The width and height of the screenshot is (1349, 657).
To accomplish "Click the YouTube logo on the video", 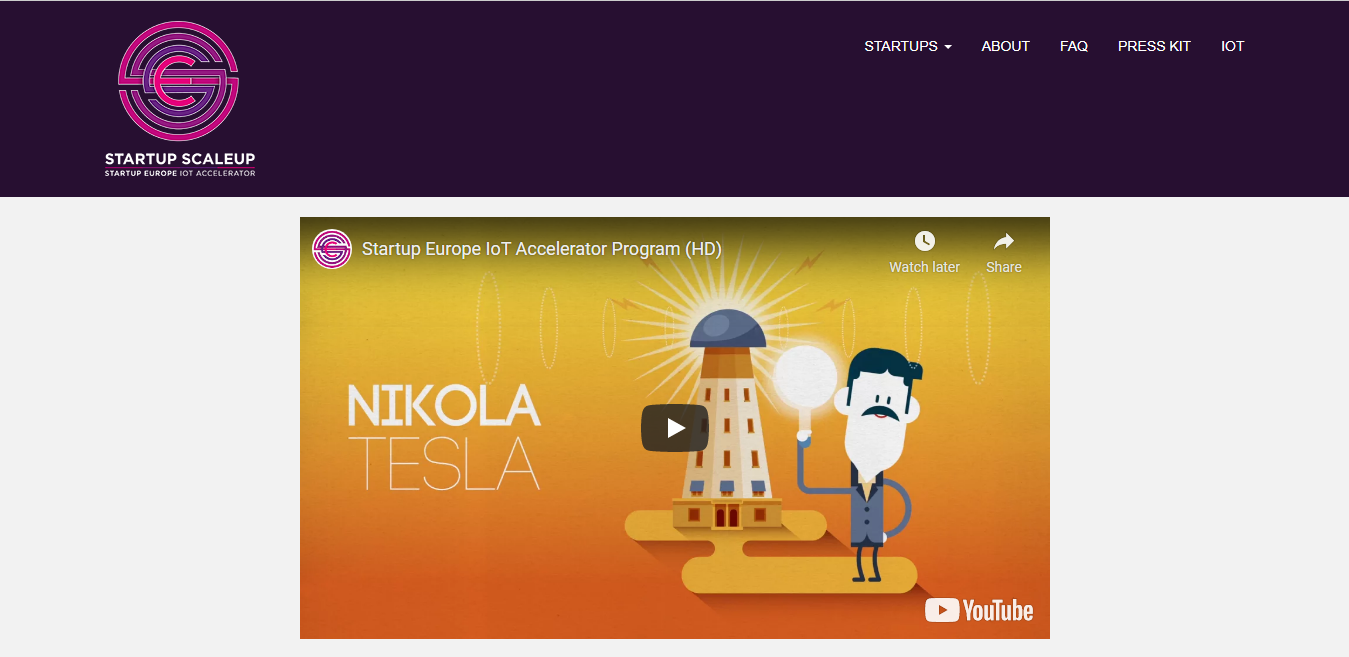I will click(x=979, y=610).
